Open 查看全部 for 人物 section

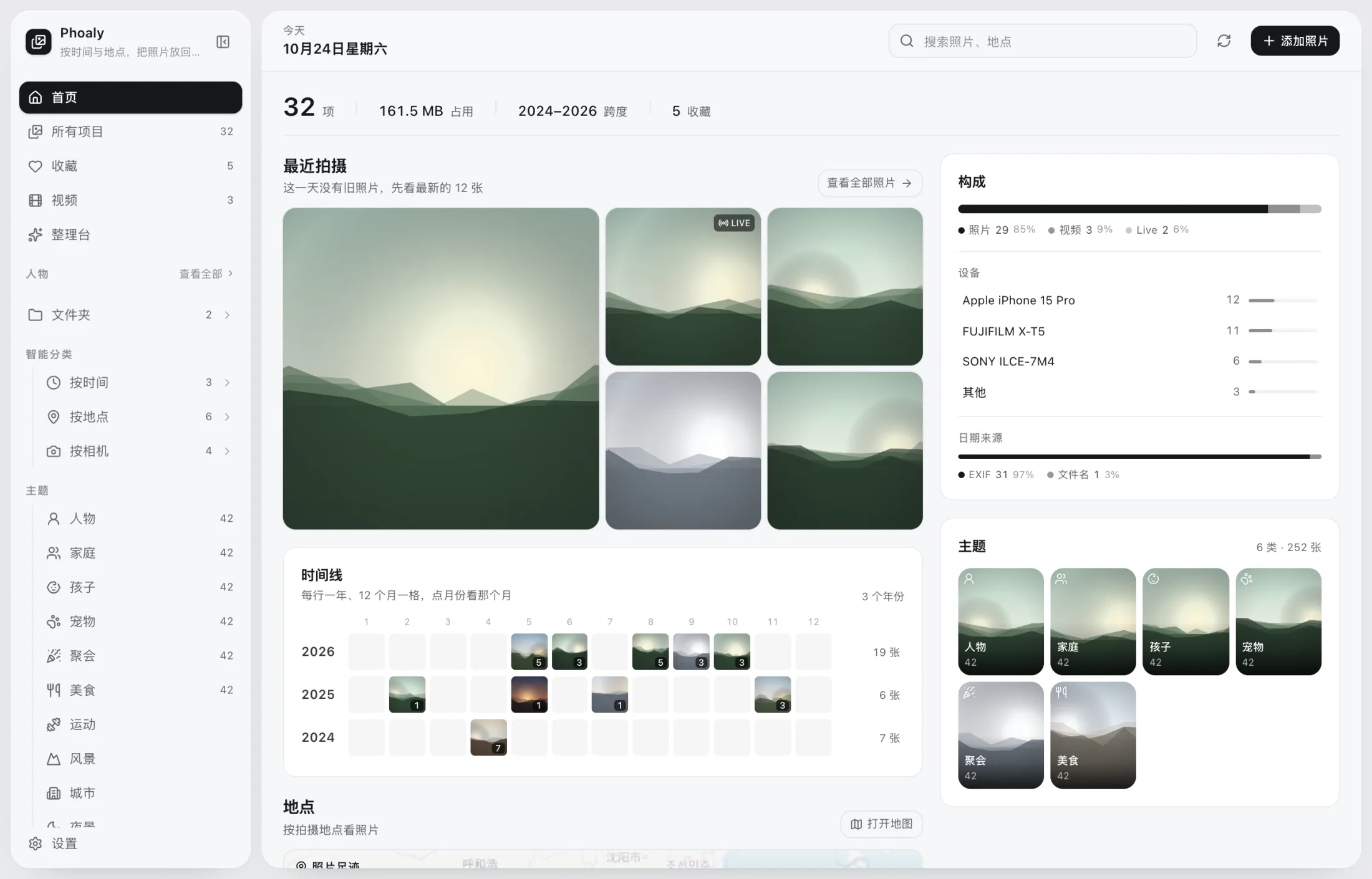point(206,274)
